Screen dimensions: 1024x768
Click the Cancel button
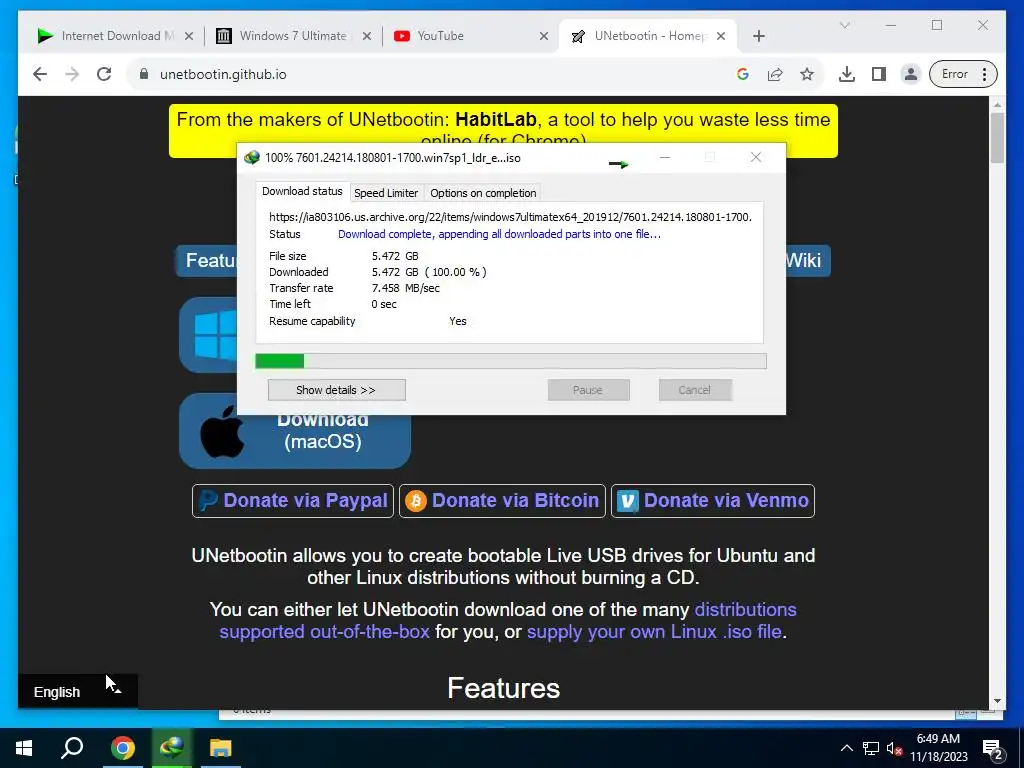pyautogui.click(x=695, y=390)
